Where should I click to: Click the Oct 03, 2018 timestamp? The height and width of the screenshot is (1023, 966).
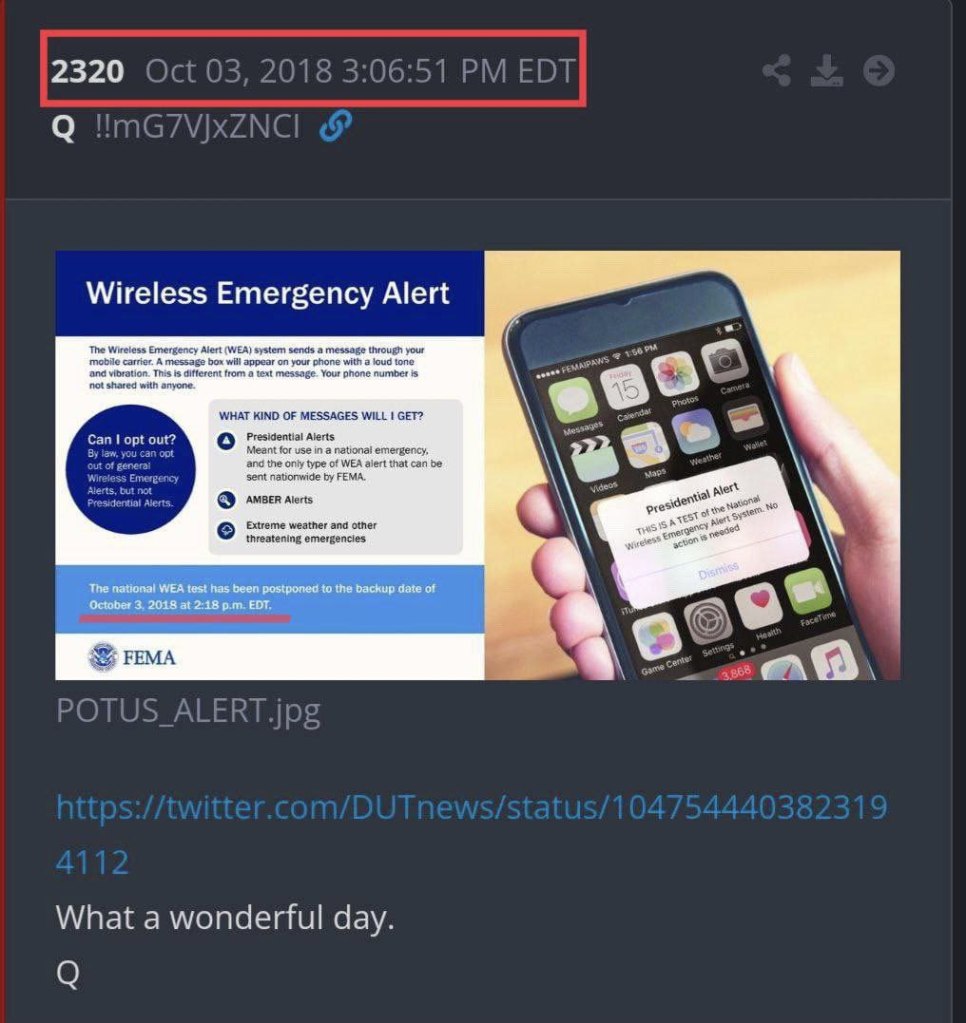360,70
